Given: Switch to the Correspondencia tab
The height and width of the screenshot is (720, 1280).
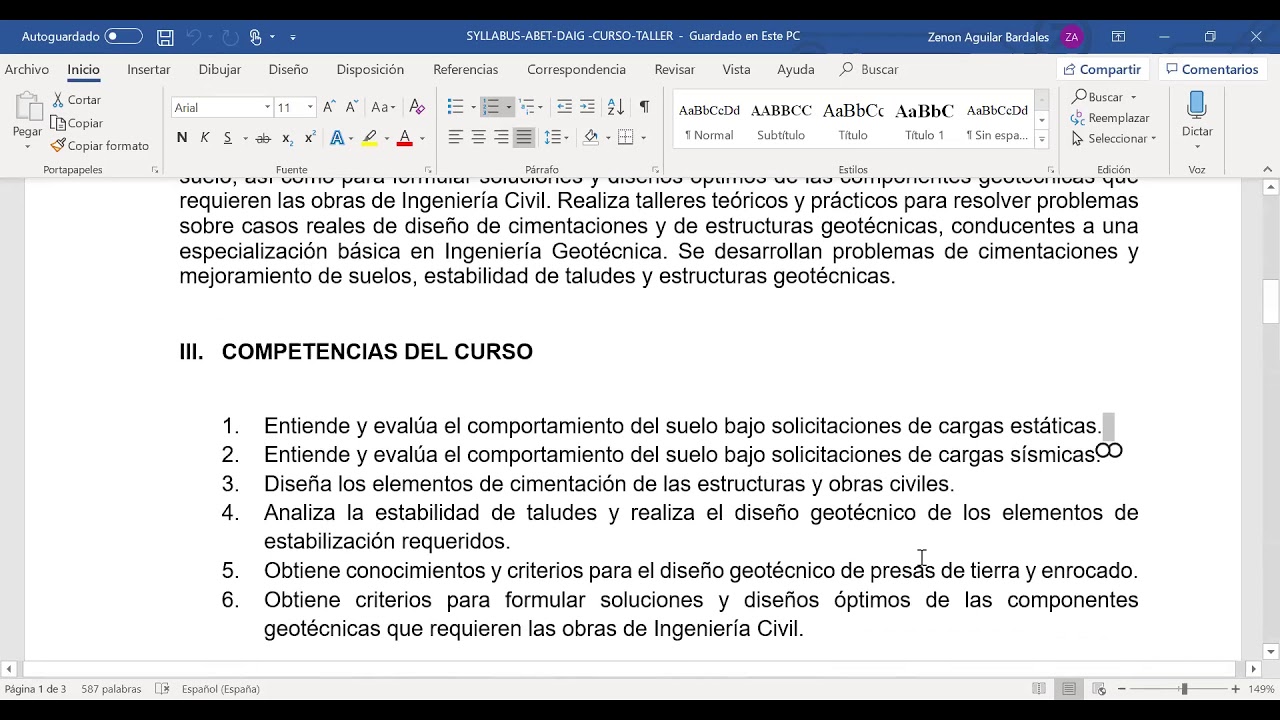Looking at the screenshot, I should [576, 69].
